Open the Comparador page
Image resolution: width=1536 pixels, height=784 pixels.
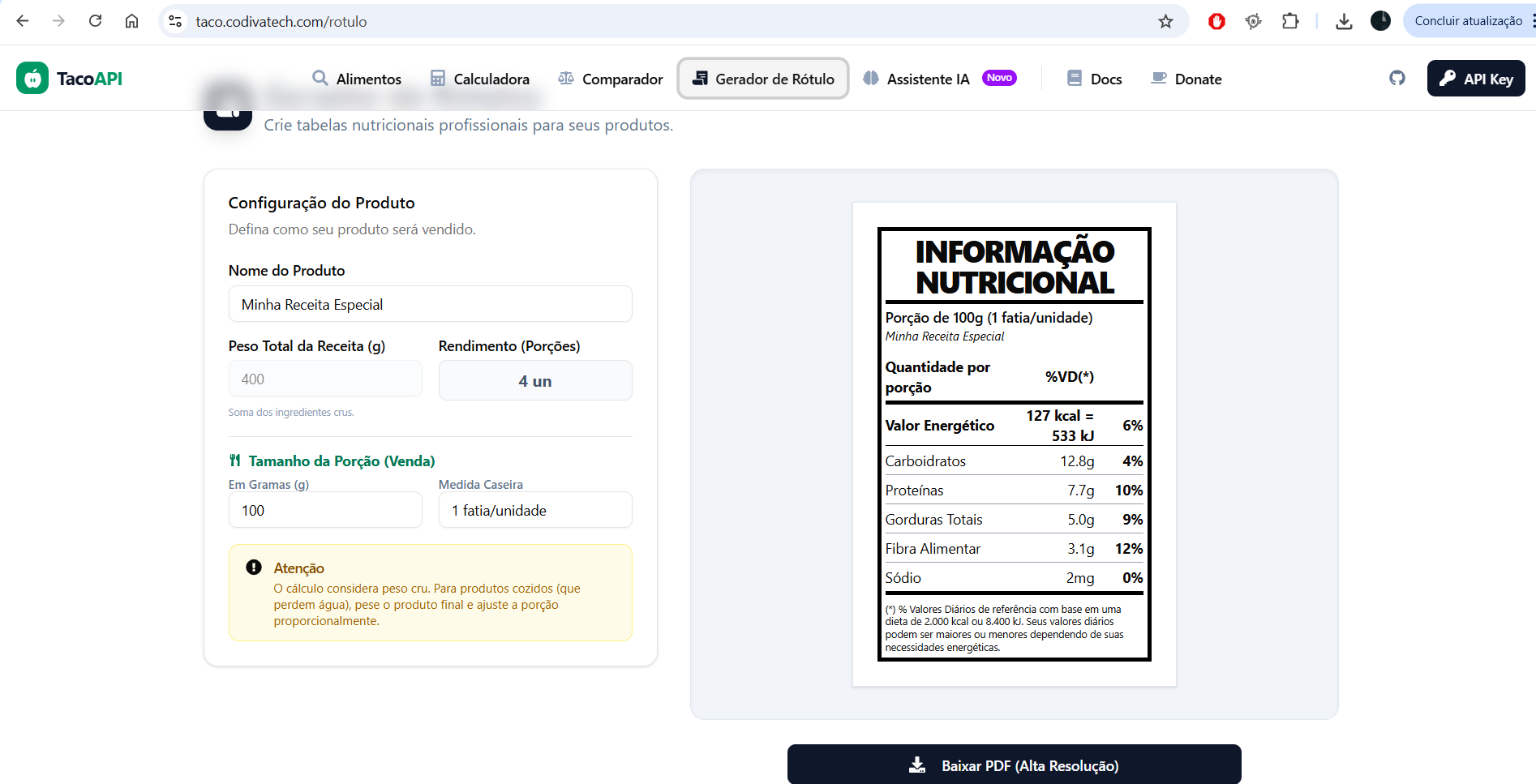pos(611,79)
